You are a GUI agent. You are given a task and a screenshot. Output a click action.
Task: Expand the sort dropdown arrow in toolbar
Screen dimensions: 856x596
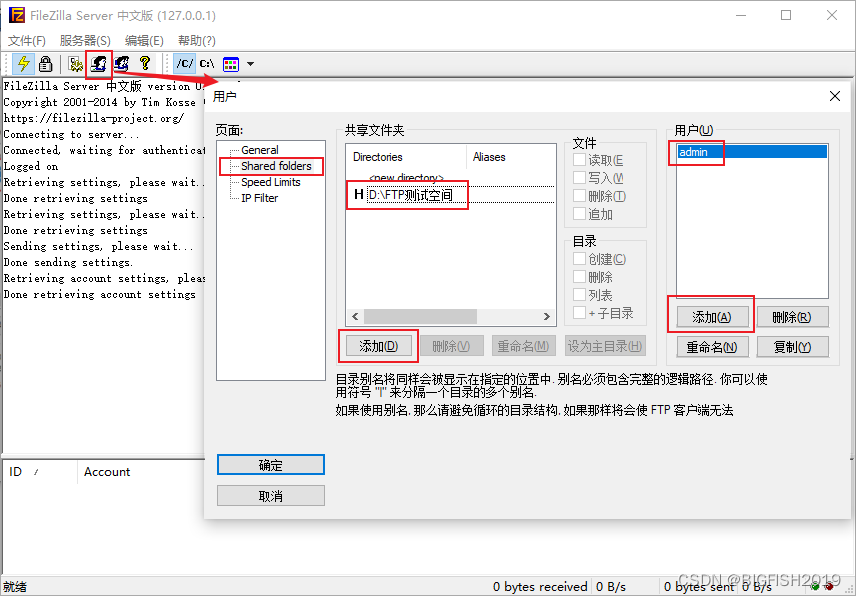250,64
